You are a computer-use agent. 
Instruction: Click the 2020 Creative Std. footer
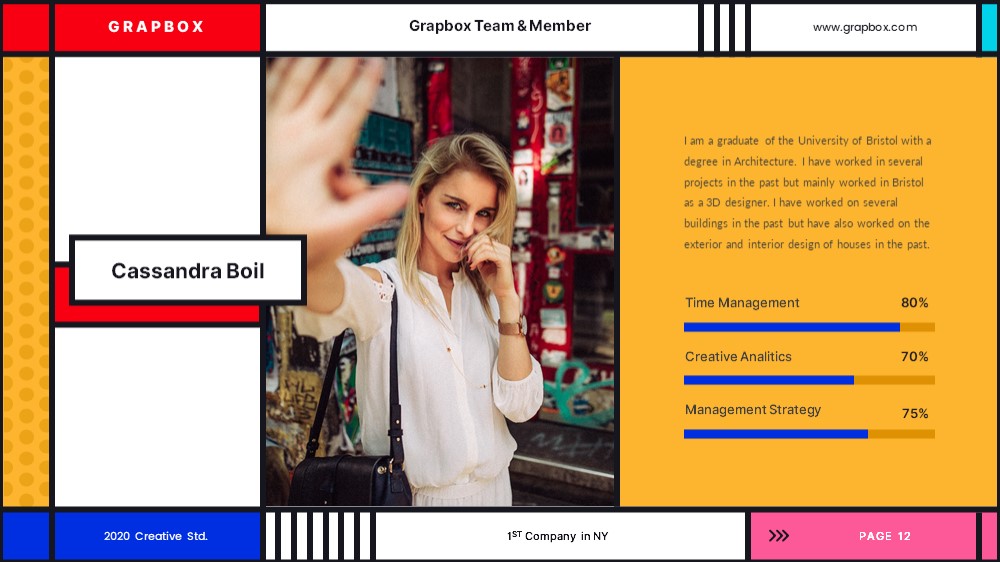click(157, 536)
